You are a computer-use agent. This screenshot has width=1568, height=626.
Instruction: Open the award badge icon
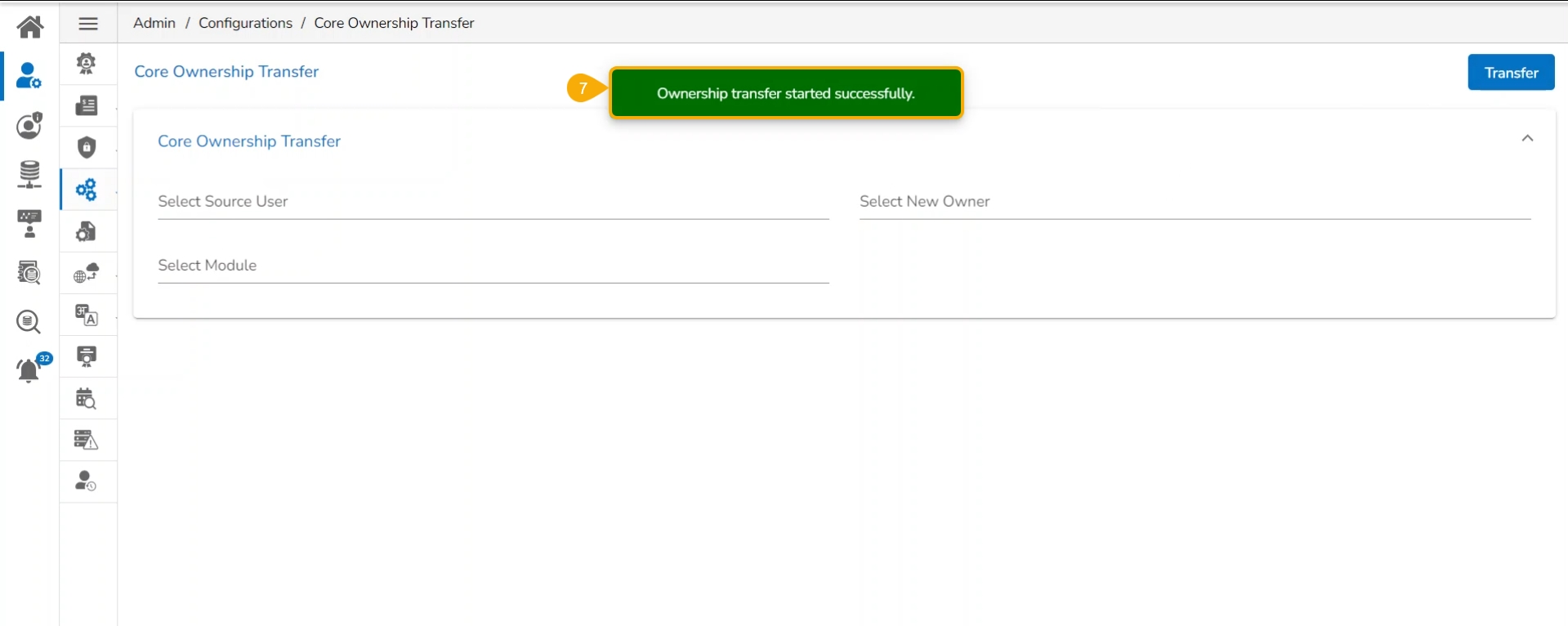(x=87, y=63)
